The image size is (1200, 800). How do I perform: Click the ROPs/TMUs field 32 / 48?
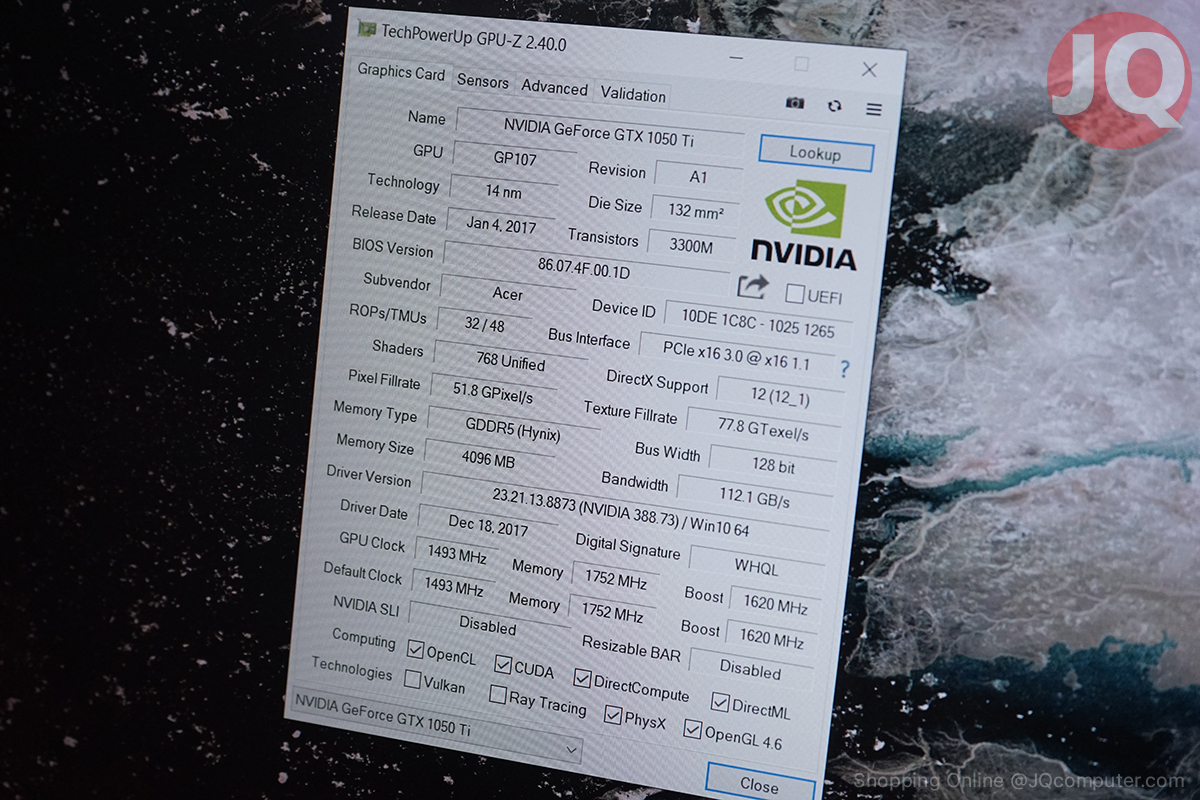click(485, 325)
